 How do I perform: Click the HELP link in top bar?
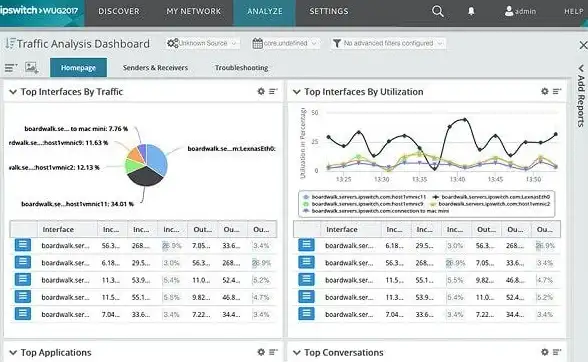(x=574, y=12)
